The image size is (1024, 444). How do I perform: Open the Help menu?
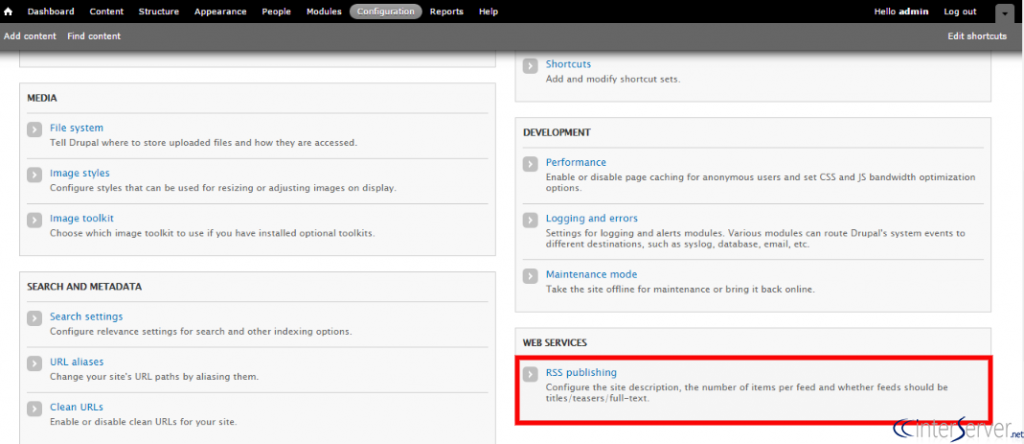click(x=488, y=11)
